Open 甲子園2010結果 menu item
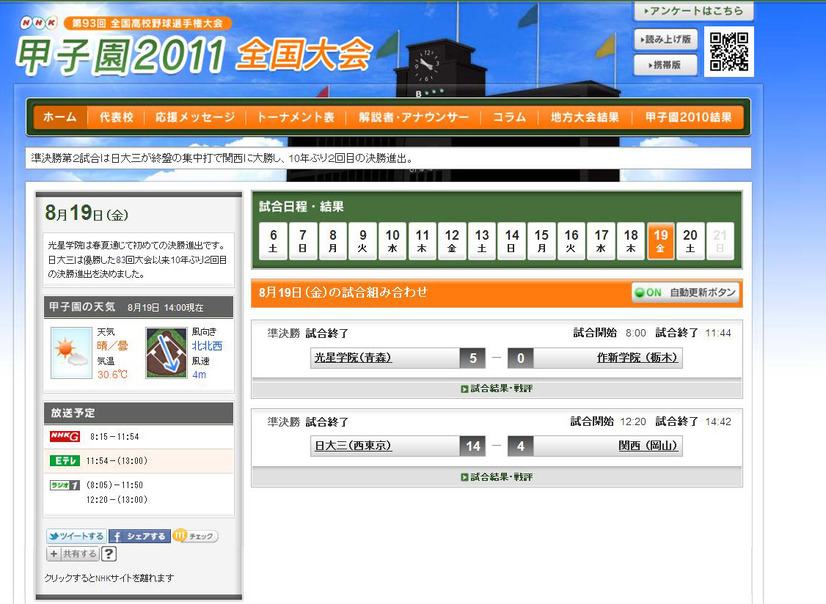Viewport: 826px width, 604px height. coord(689,117)
